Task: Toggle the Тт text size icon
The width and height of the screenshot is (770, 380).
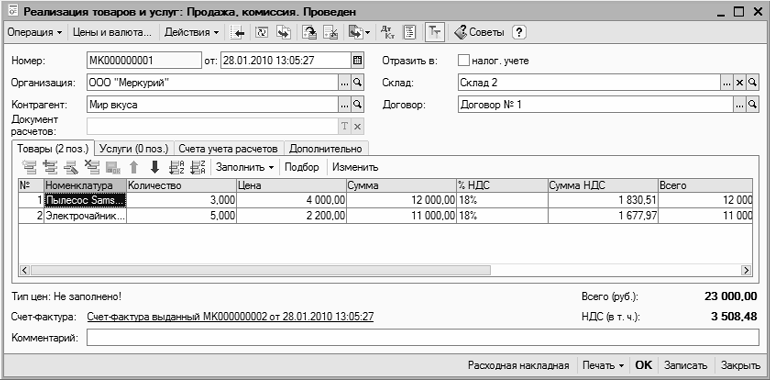Action: point(435,33)
